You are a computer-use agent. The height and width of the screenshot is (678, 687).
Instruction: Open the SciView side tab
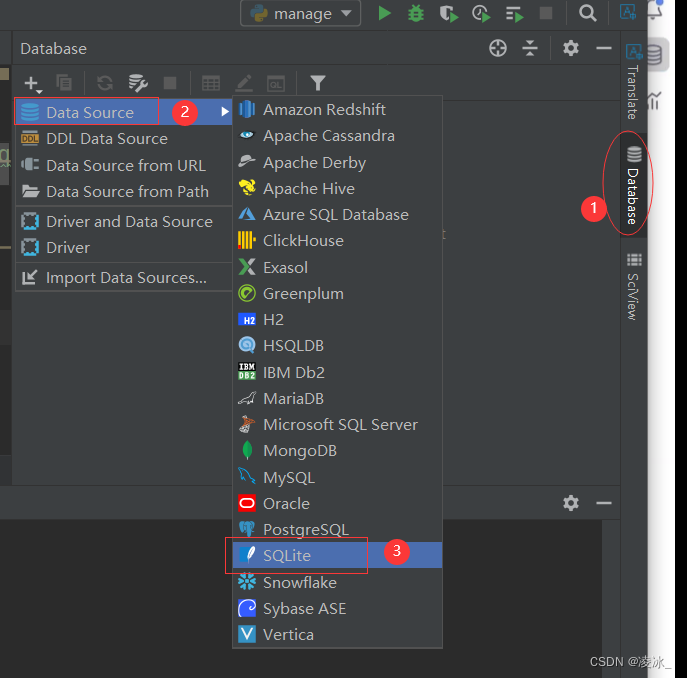click(634, 287)
